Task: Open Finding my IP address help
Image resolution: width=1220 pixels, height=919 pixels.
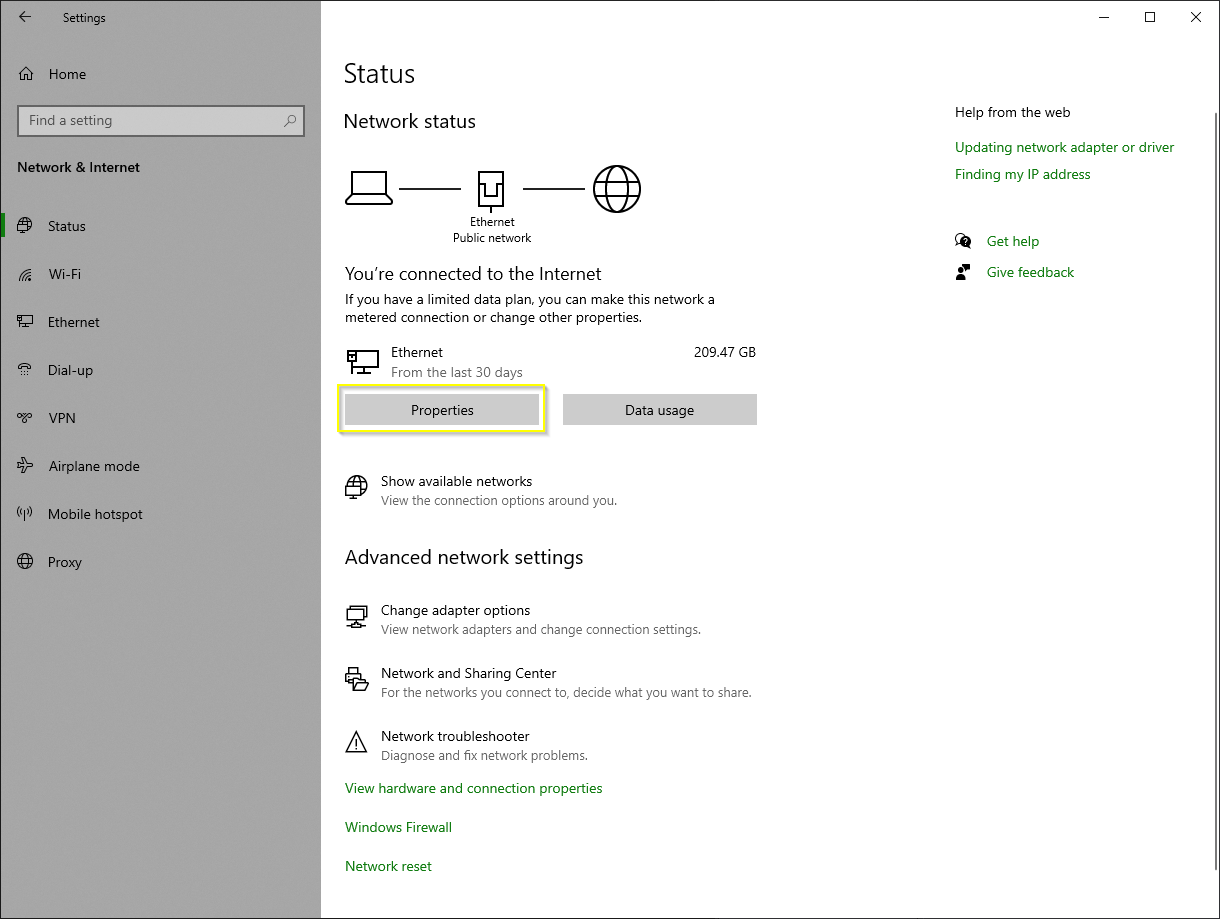Action: pos(1023,174)
